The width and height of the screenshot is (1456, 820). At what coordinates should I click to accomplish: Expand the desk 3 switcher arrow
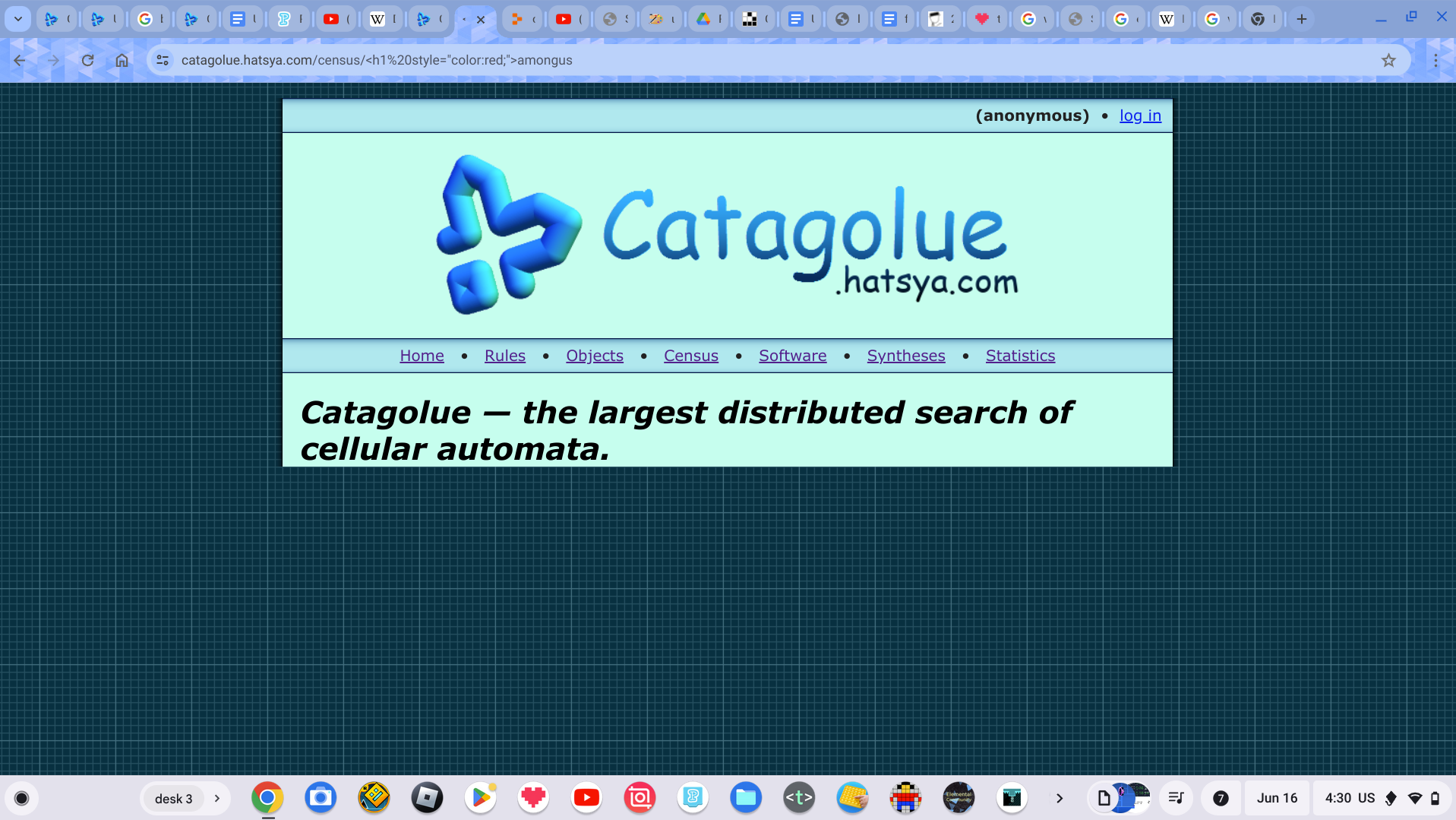217,798
